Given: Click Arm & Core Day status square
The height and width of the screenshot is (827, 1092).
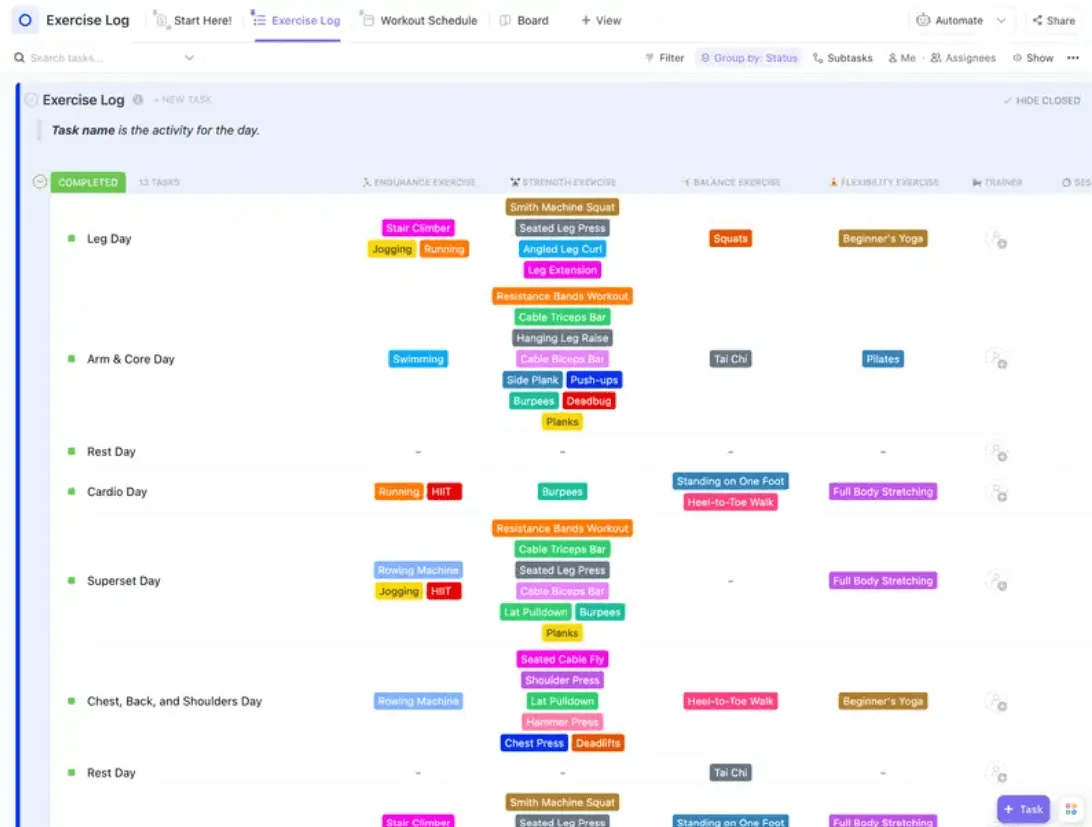Looking at the screenshot, I should [x=71, y=359].
